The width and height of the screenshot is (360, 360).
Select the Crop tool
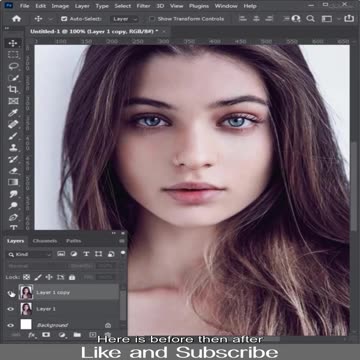13,89
